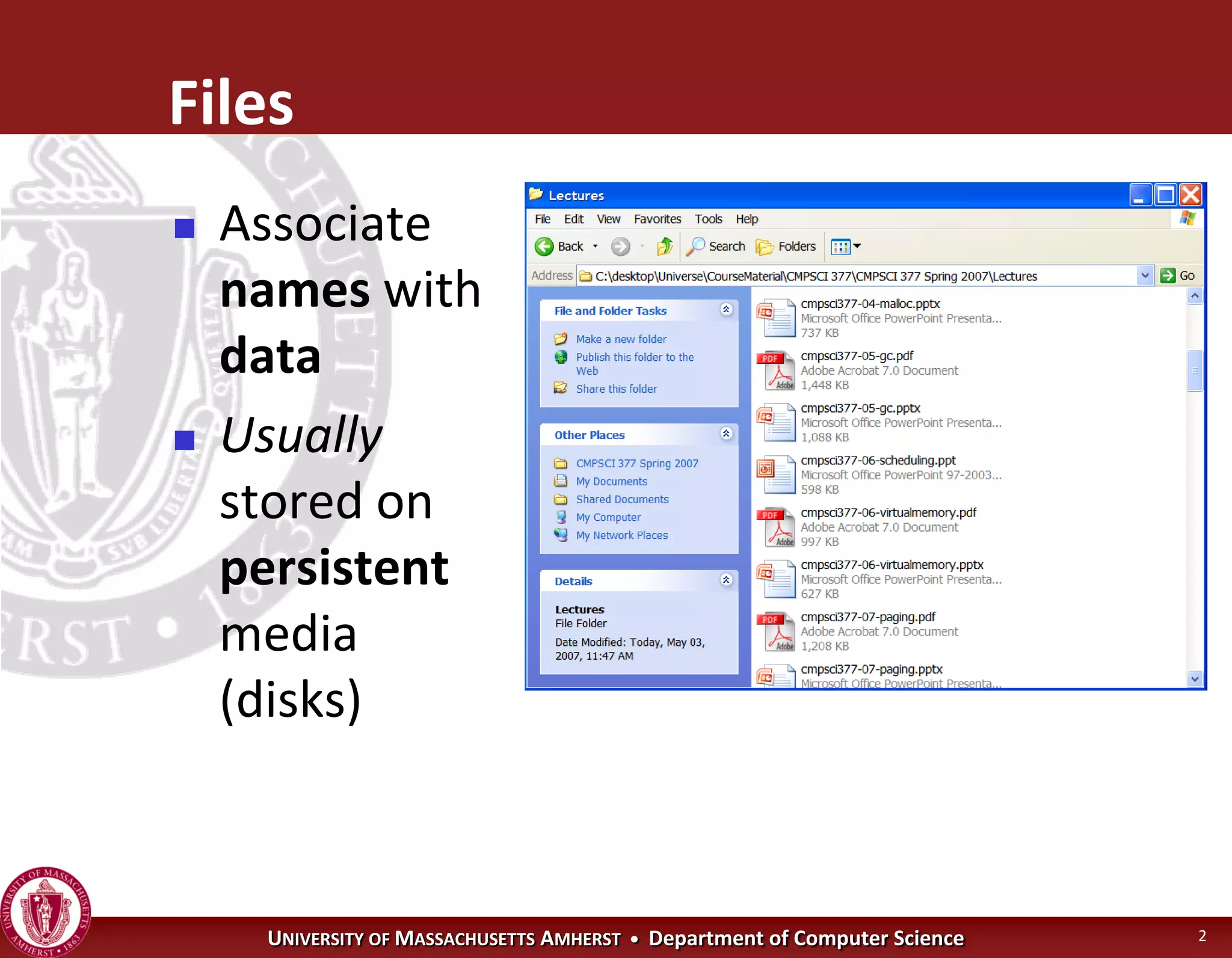Image resolution: width=1232 pixels, height=958 pixels.
Task: Collapse the Details panel
Action: (x=726, y=580)
